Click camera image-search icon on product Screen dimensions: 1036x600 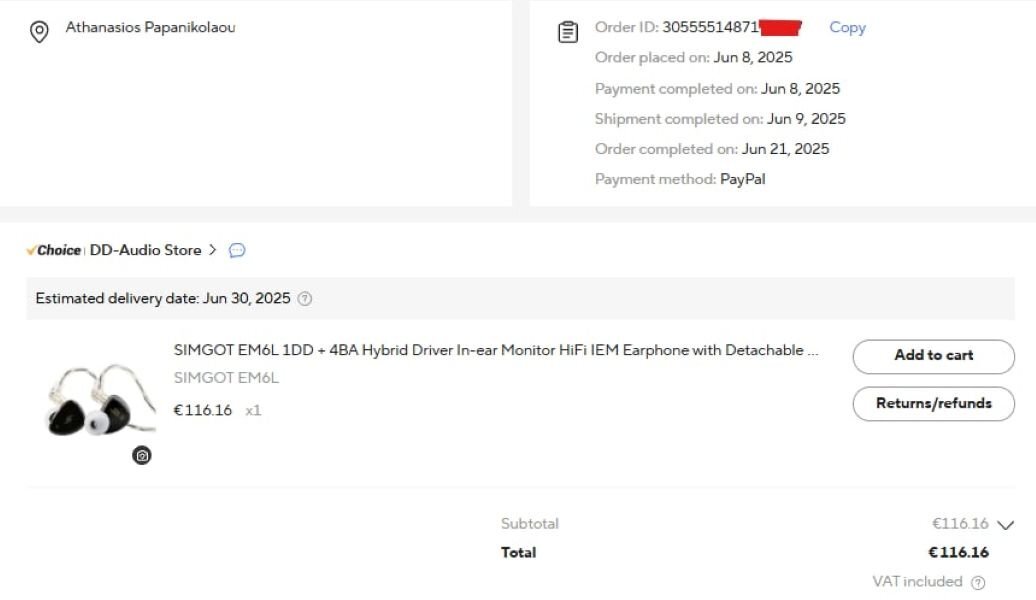pos(141,455)
